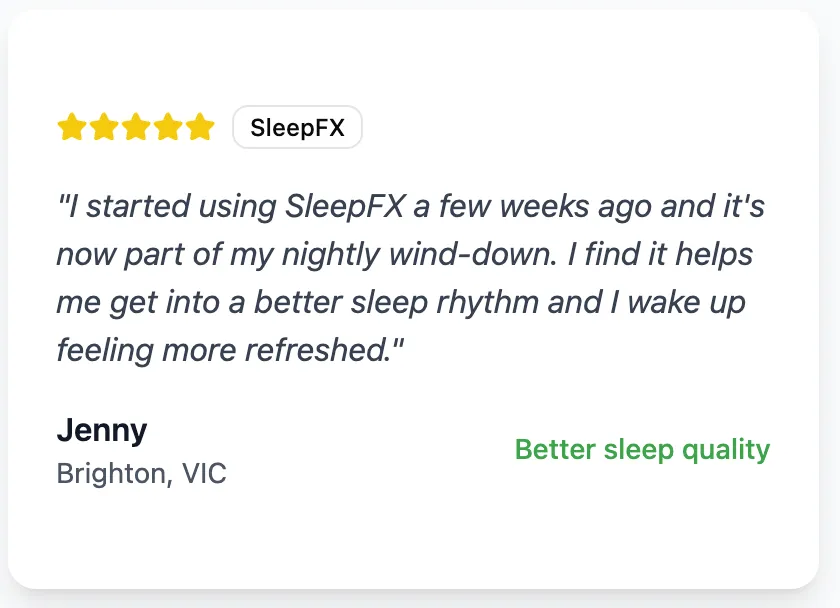Click the second yellow rating star
This screenshot has height=608, width=840.
click(104, 127)
